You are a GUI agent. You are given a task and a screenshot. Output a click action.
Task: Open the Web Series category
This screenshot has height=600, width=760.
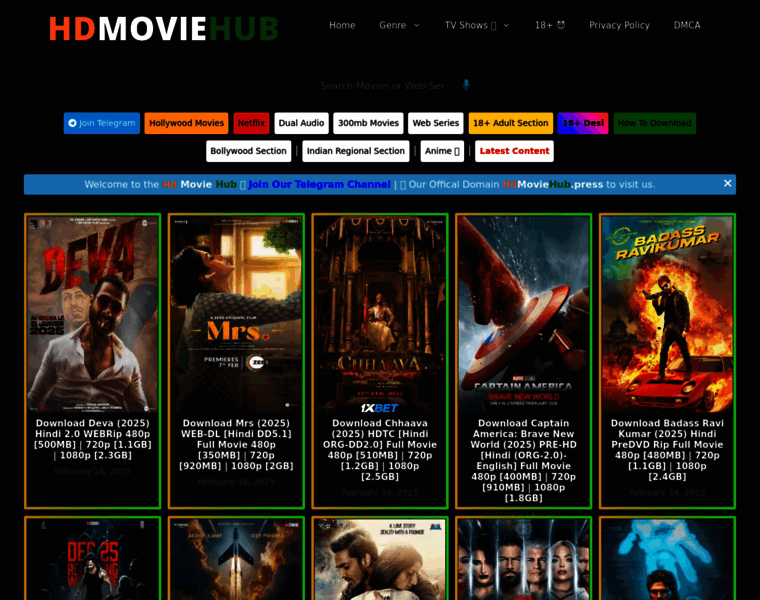pos(436,123)
